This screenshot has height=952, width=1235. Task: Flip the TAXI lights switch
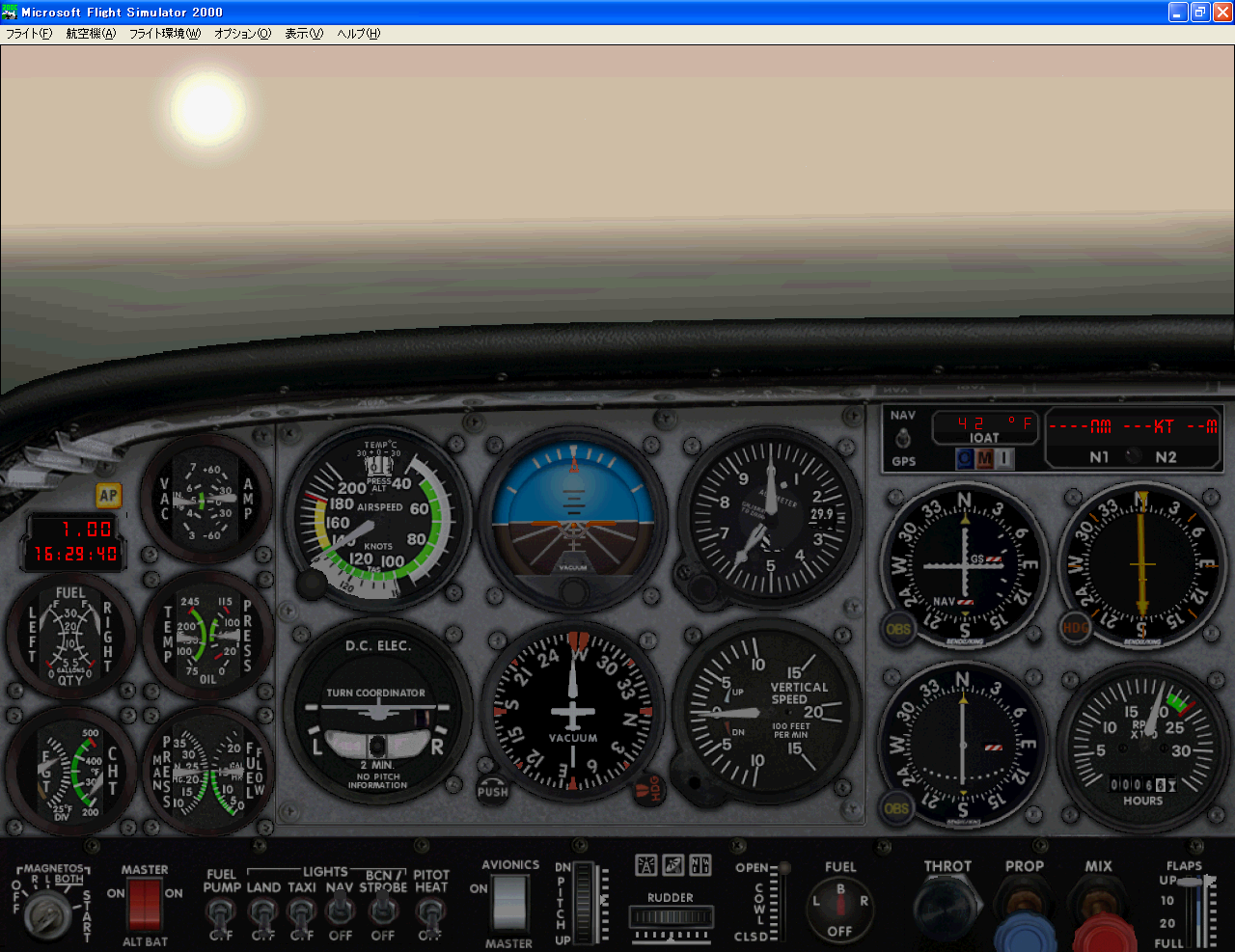point(302,914)
